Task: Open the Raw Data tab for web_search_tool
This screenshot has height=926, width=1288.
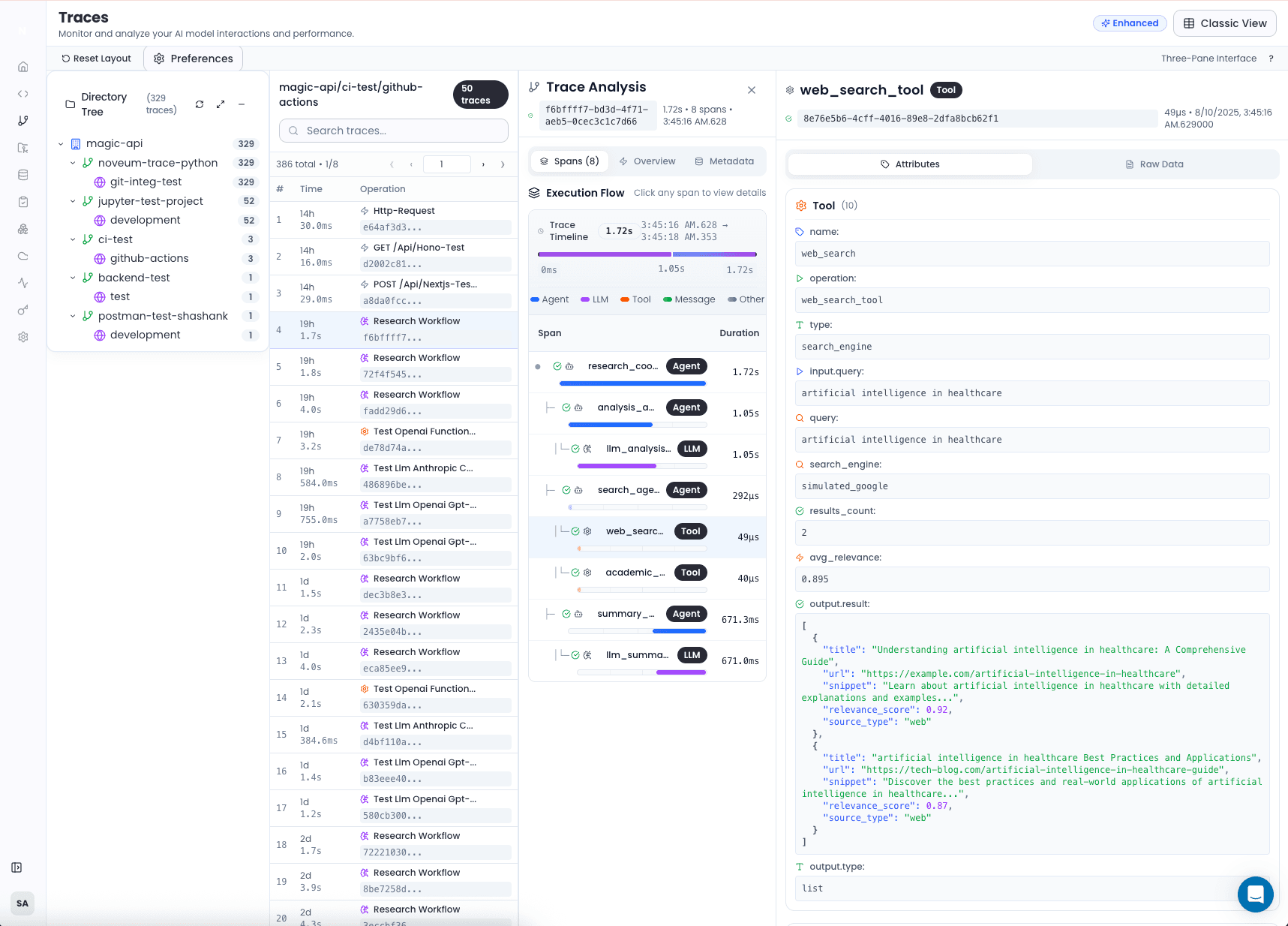Action: [1155, 164]
